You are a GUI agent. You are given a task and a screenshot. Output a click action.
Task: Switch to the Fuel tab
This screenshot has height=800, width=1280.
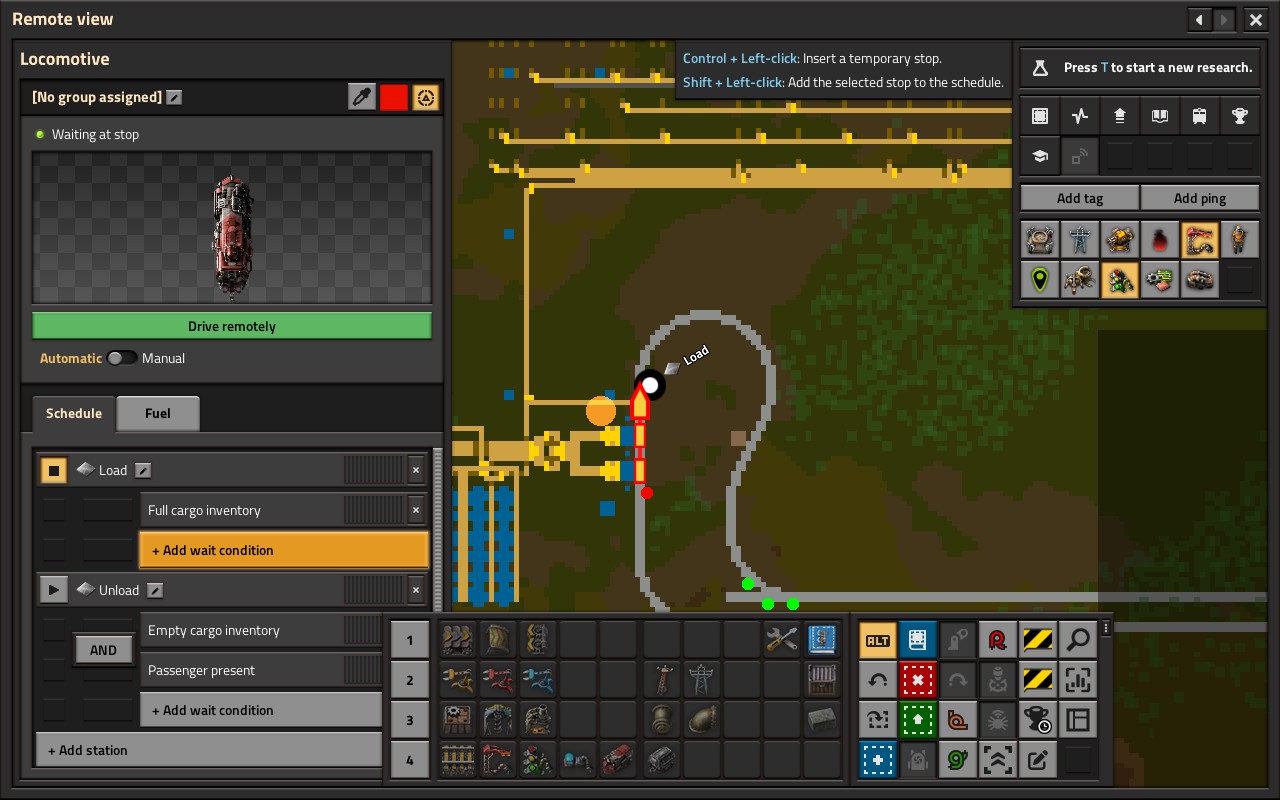[x=158, y=413]
